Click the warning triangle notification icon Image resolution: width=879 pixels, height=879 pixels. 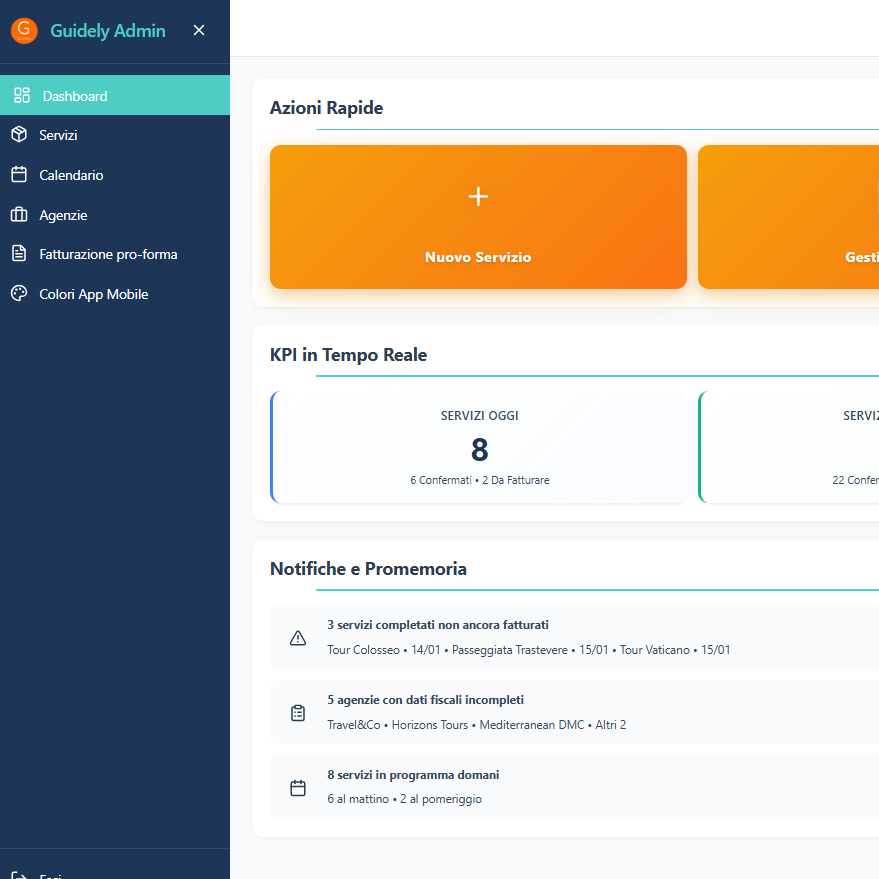tap(298, 637)
